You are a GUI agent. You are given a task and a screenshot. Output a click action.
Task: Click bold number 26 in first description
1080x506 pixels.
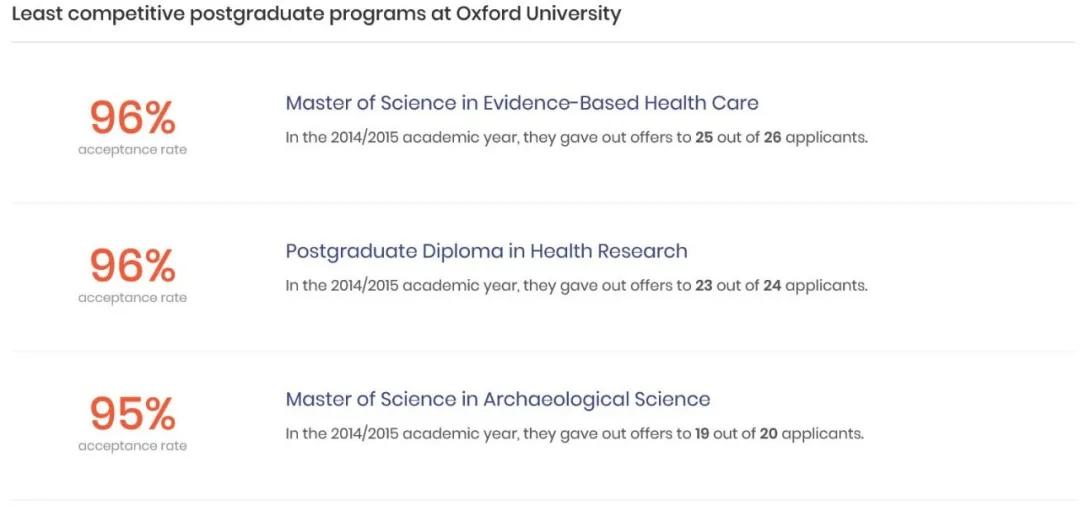pyautogui.click(x=772, y=137)
